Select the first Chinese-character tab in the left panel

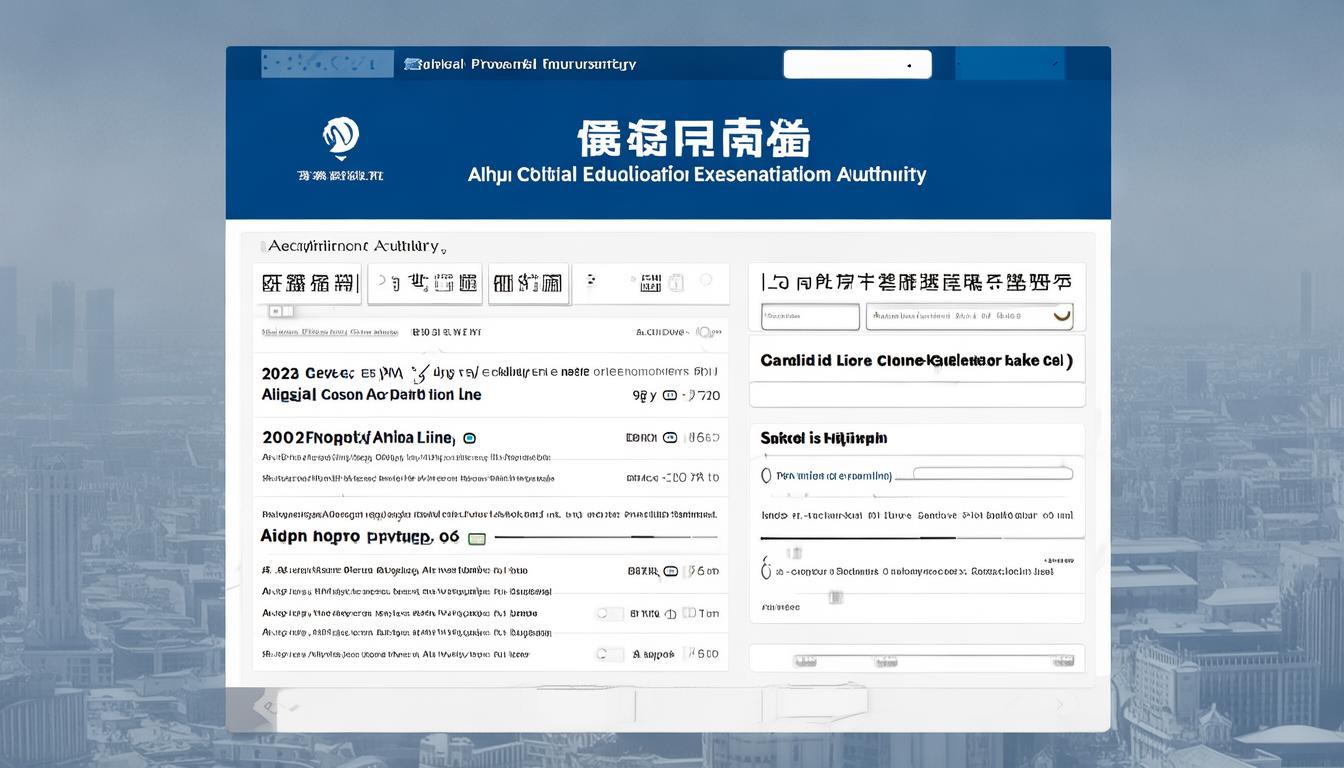tap(310, 284)
